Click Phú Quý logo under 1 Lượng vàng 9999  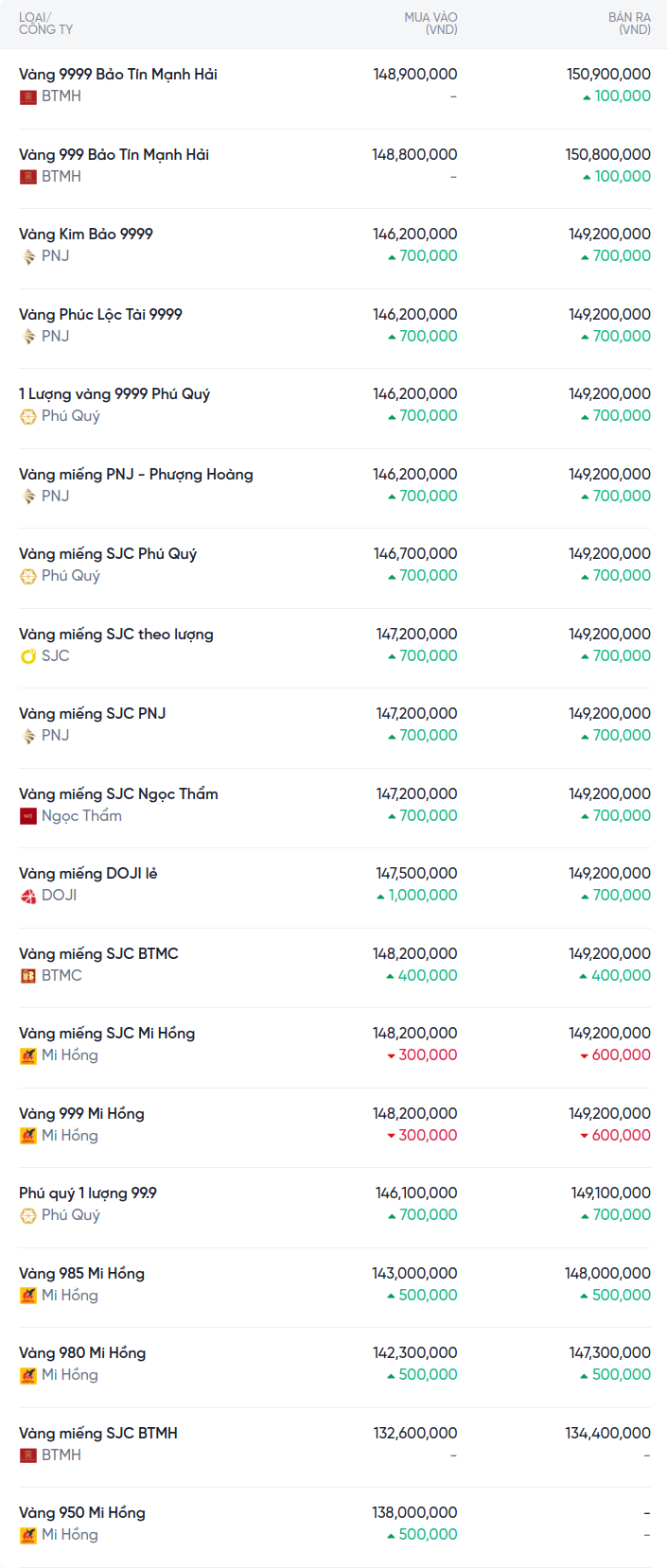(28, 416)
